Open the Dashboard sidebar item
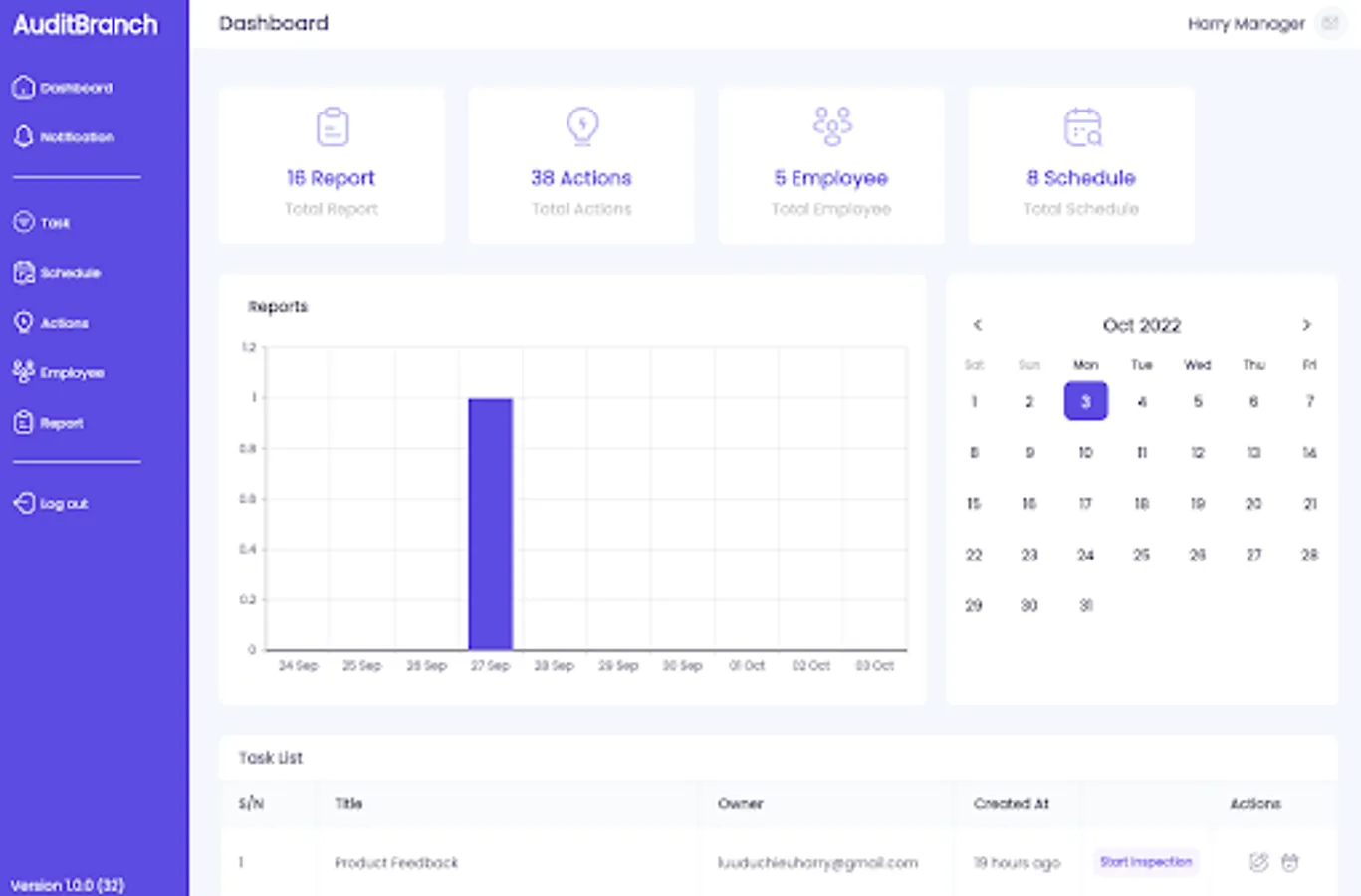This screenshot has width=1361, height=896. pyautogui.click(x=62, y=88)
